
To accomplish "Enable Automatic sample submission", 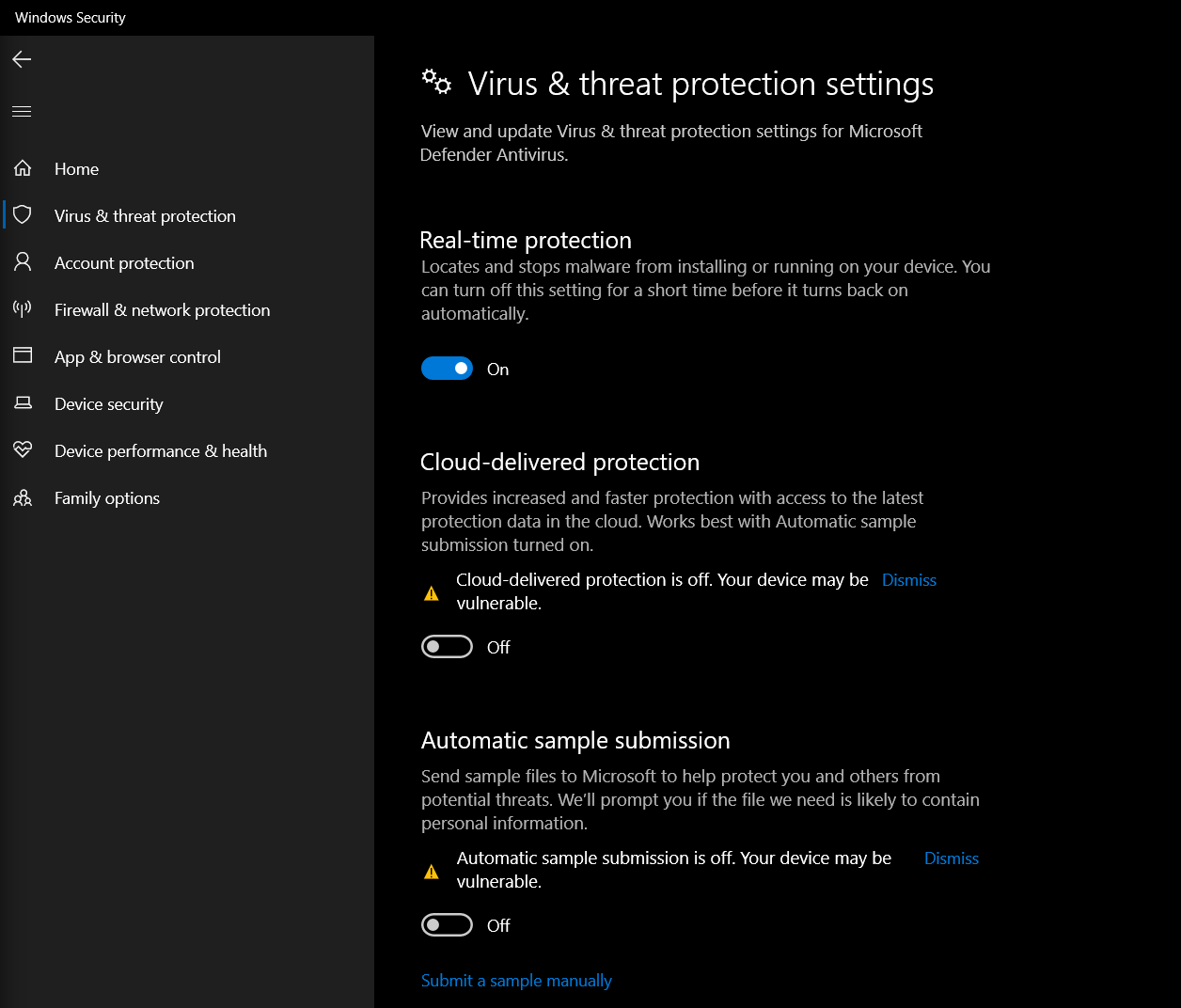I will (x=447, y=924).
